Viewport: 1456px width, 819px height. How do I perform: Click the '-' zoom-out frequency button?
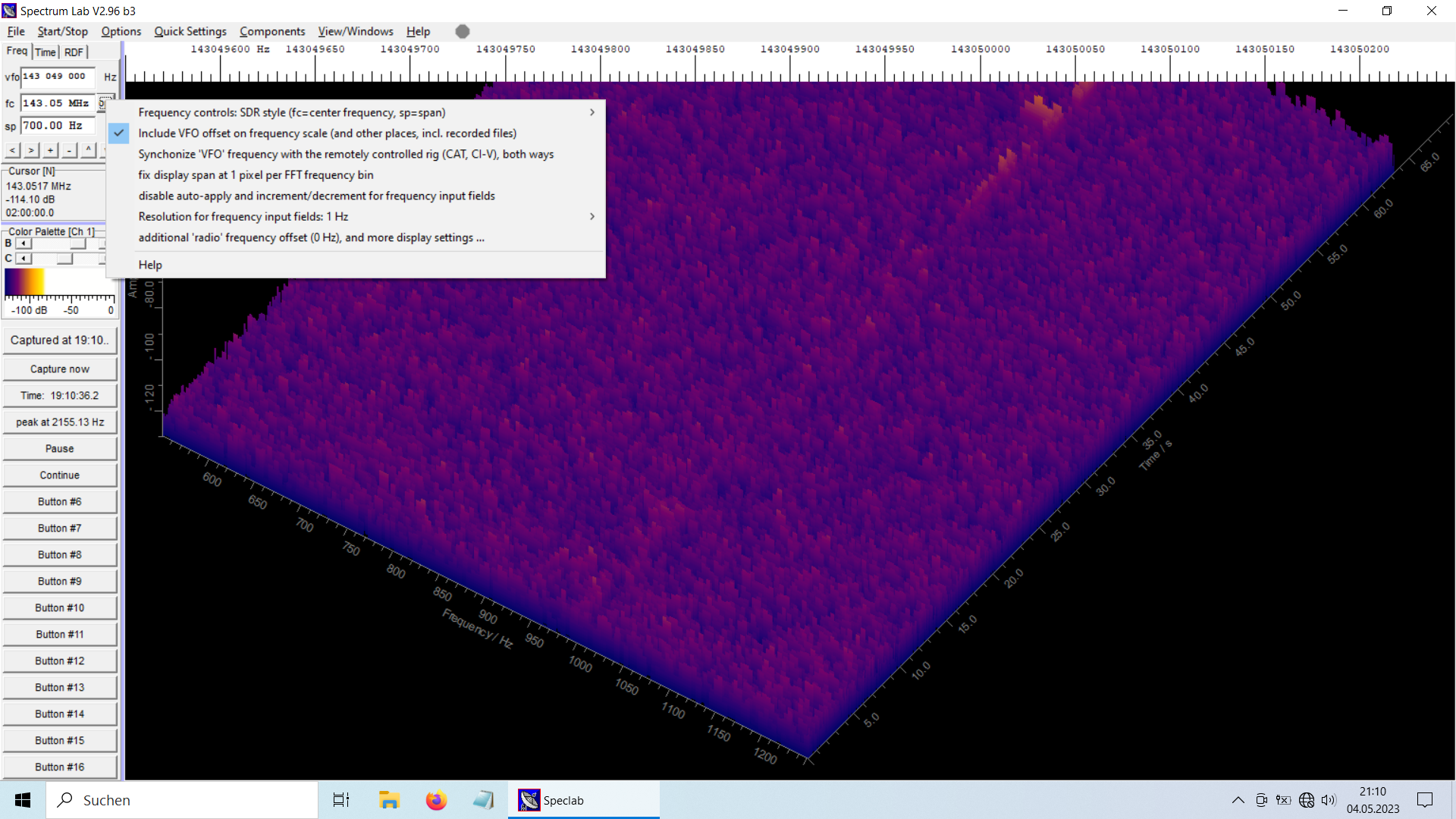(x=69, y=150)
